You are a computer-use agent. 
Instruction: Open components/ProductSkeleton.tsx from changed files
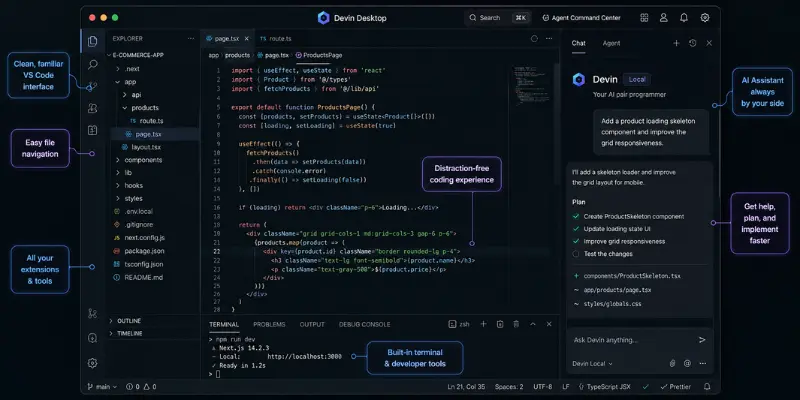(x=632, y=276)
